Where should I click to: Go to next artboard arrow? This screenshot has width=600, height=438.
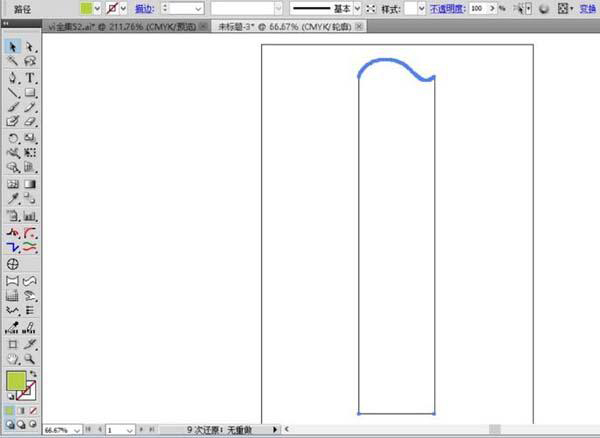point(142,430)
